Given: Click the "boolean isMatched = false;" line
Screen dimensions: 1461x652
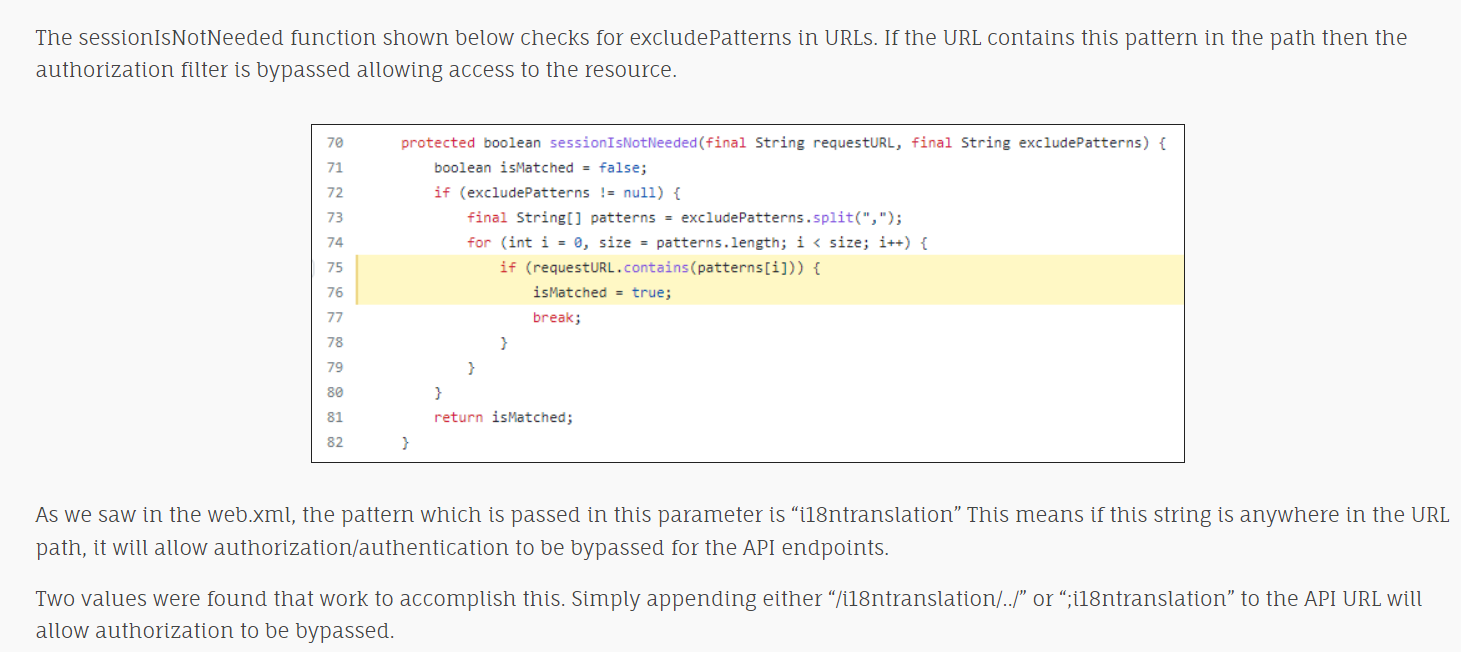Looking at the screenshot, I should coord(540,168).
